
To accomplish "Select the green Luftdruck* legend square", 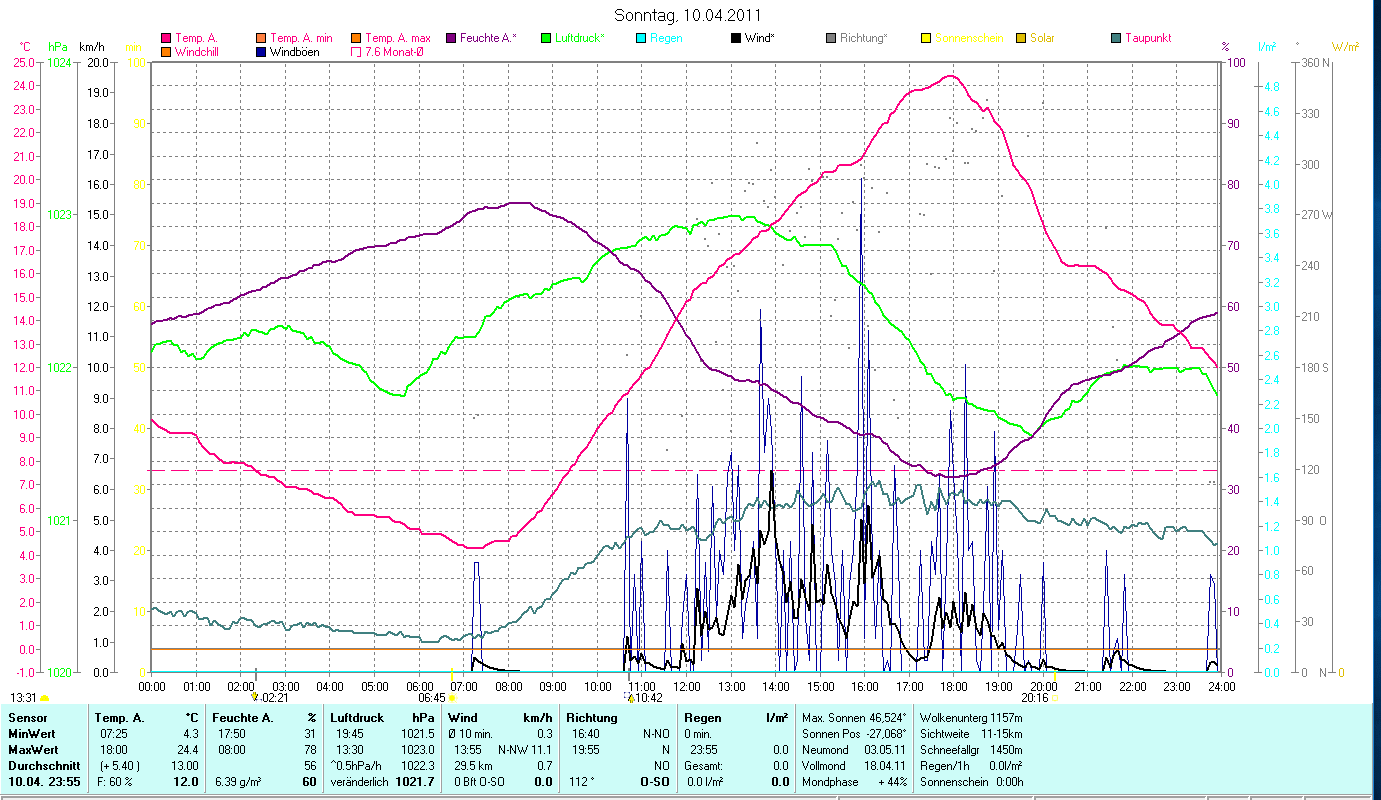I will (x=546, y=38).
